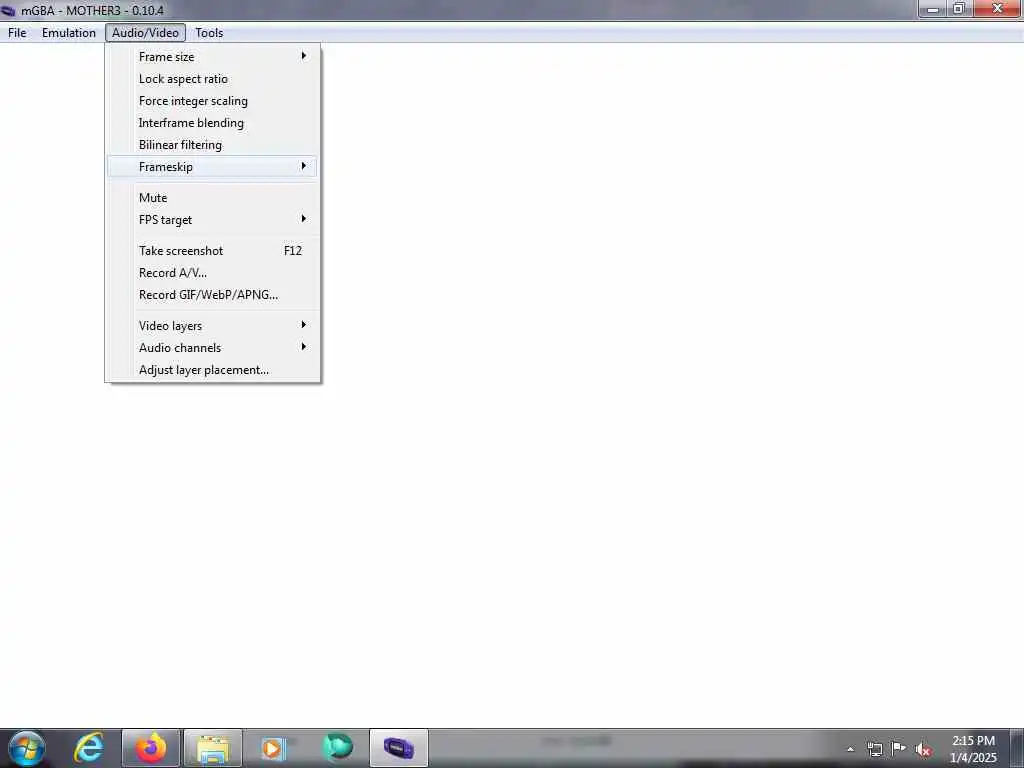Expand the Audio channels submenu
The width and height of the screenshot is (1024, 768).
coord(213,348)
